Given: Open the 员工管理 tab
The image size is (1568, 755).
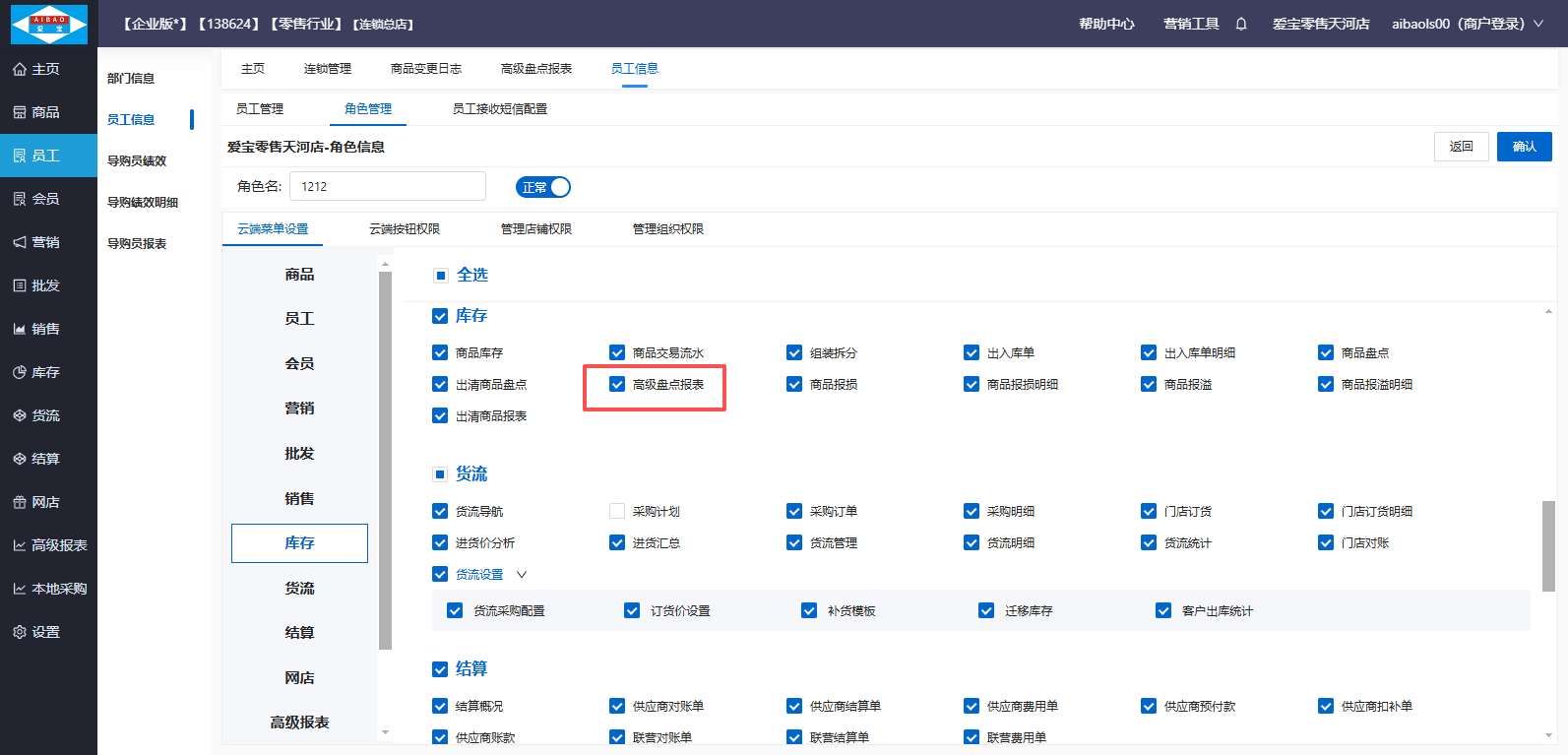Looking at the screenshot, I should [260, 108].
